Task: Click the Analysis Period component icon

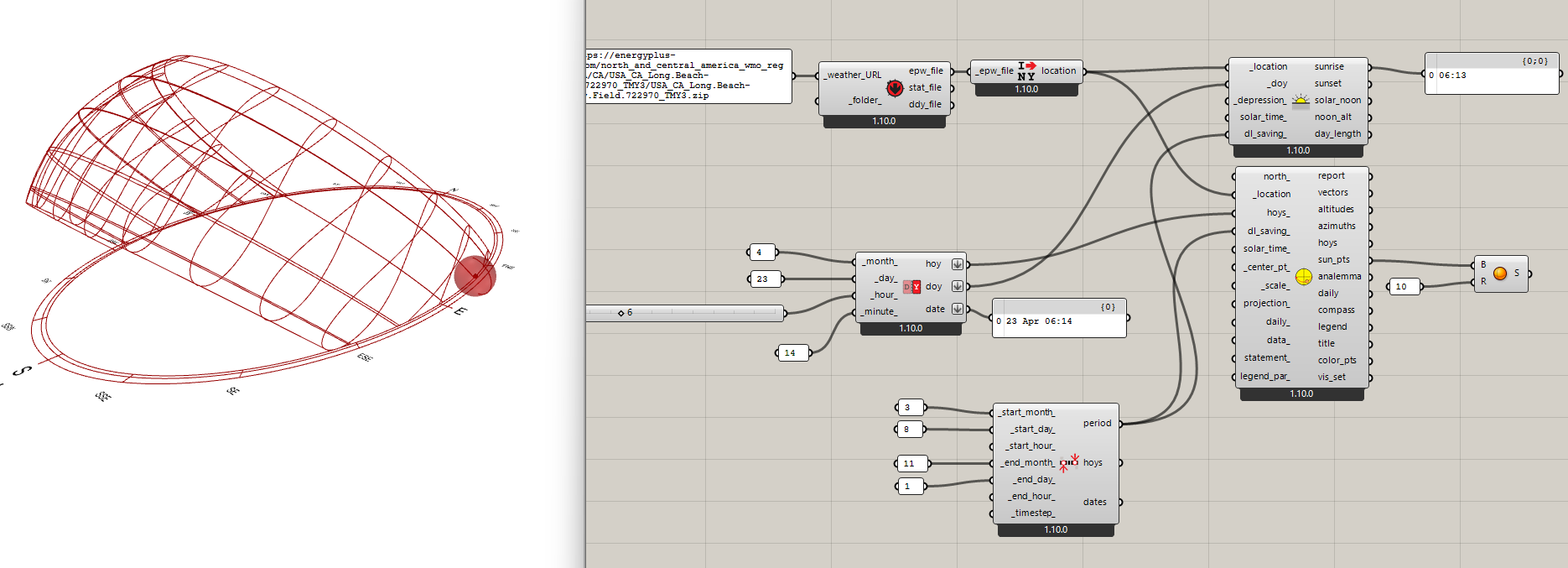Action: tap(1069, 462)
